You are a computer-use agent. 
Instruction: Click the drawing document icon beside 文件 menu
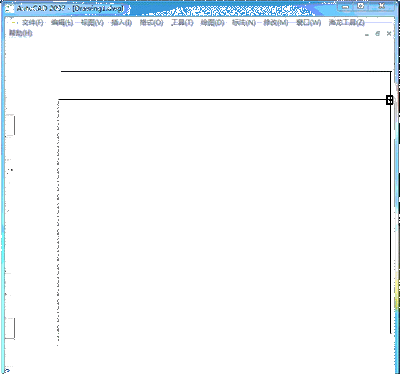click(13, 23)
